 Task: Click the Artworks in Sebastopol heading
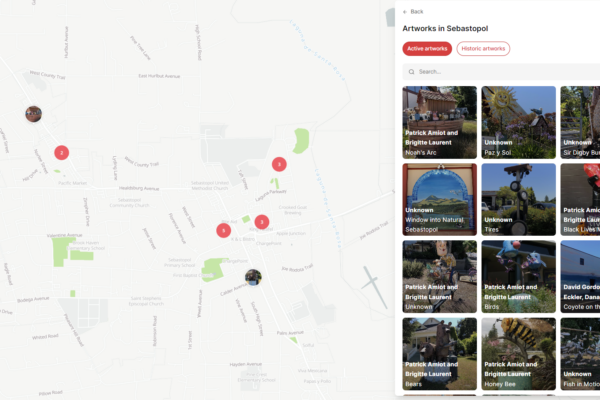point(445,29)
